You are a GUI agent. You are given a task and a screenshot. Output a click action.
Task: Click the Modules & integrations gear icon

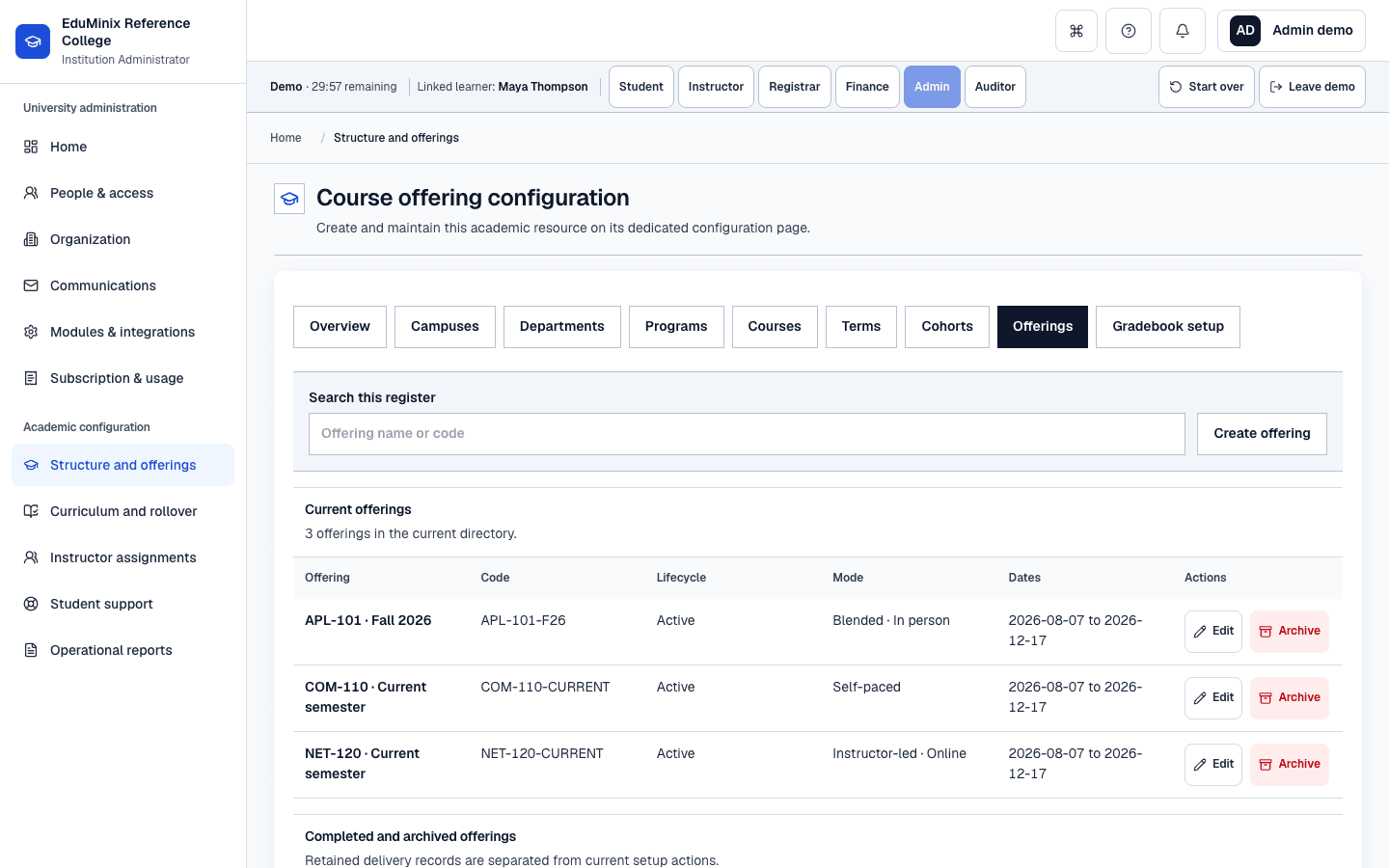point(31,332)
